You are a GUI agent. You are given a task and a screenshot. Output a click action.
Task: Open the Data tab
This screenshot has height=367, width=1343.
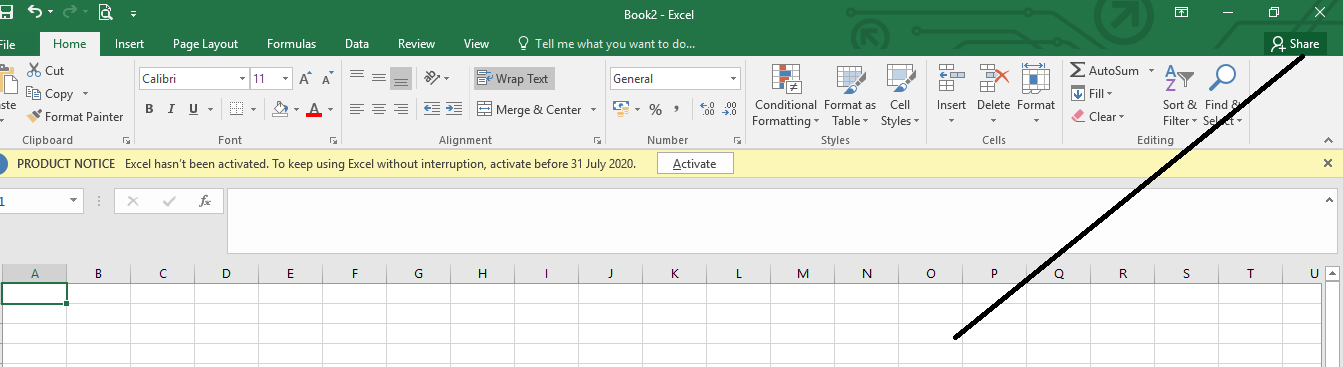point(357,44)
